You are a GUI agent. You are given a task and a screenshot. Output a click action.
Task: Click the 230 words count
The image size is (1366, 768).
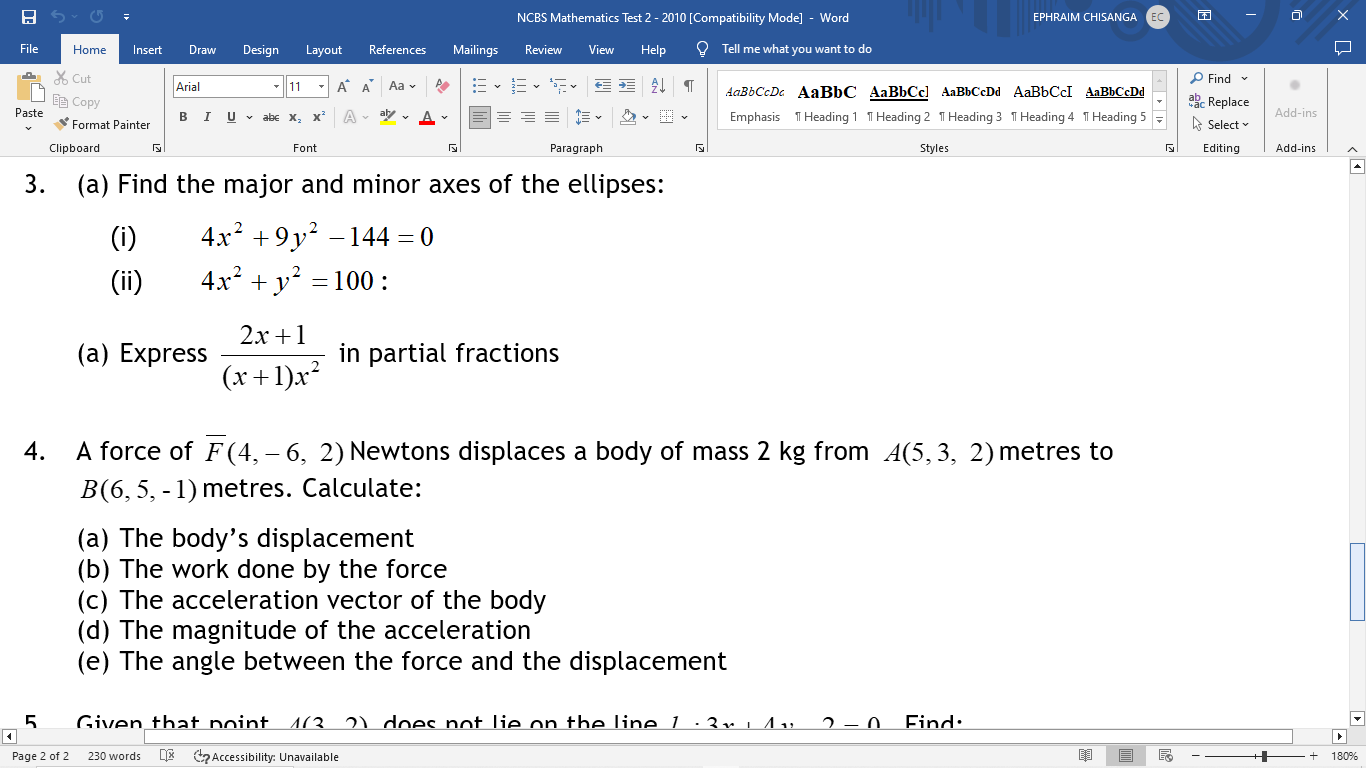pyautogui.click(x=114, y=756)
